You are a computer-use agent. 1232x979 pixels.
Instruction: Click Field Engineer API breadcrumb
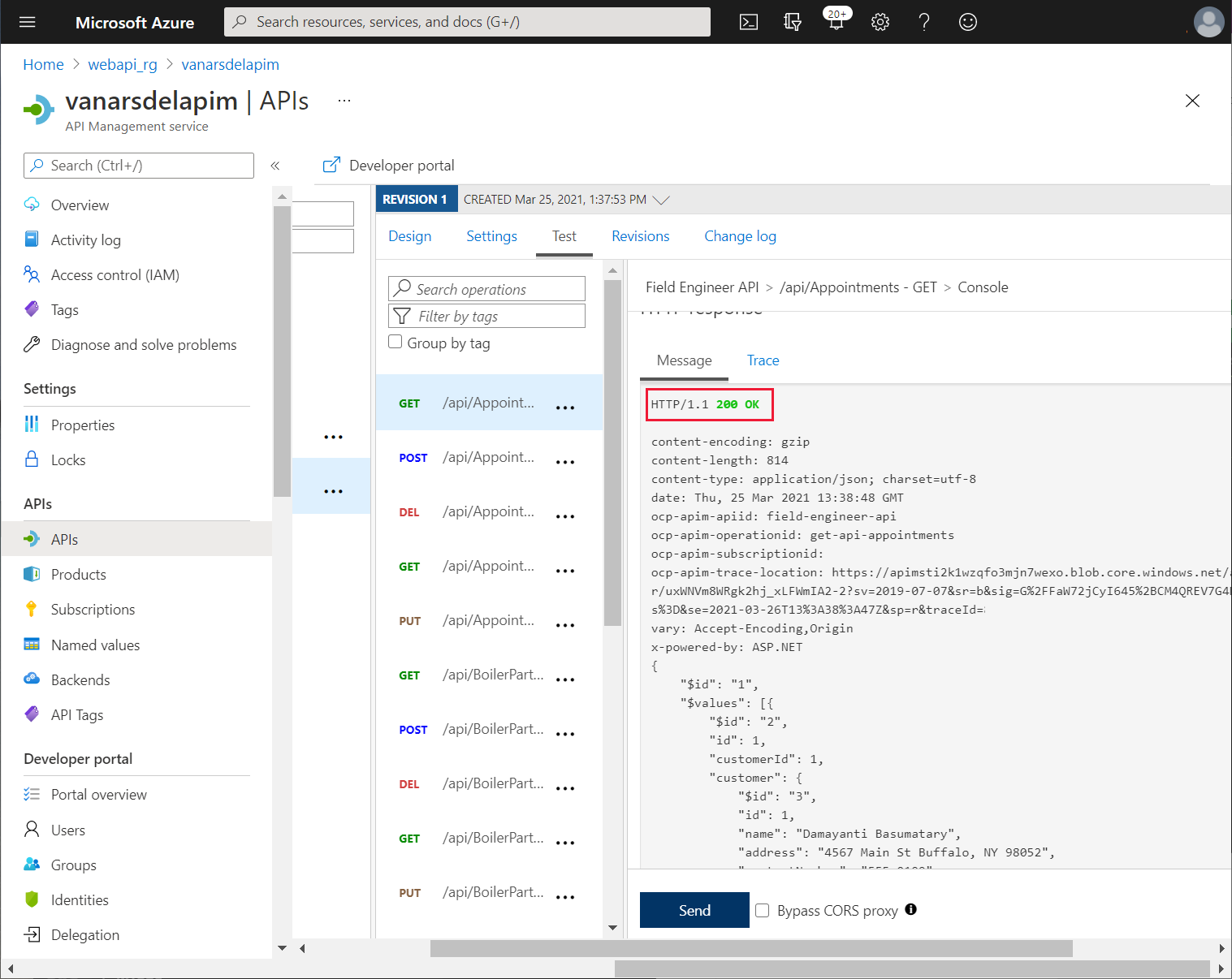(702, 287)
